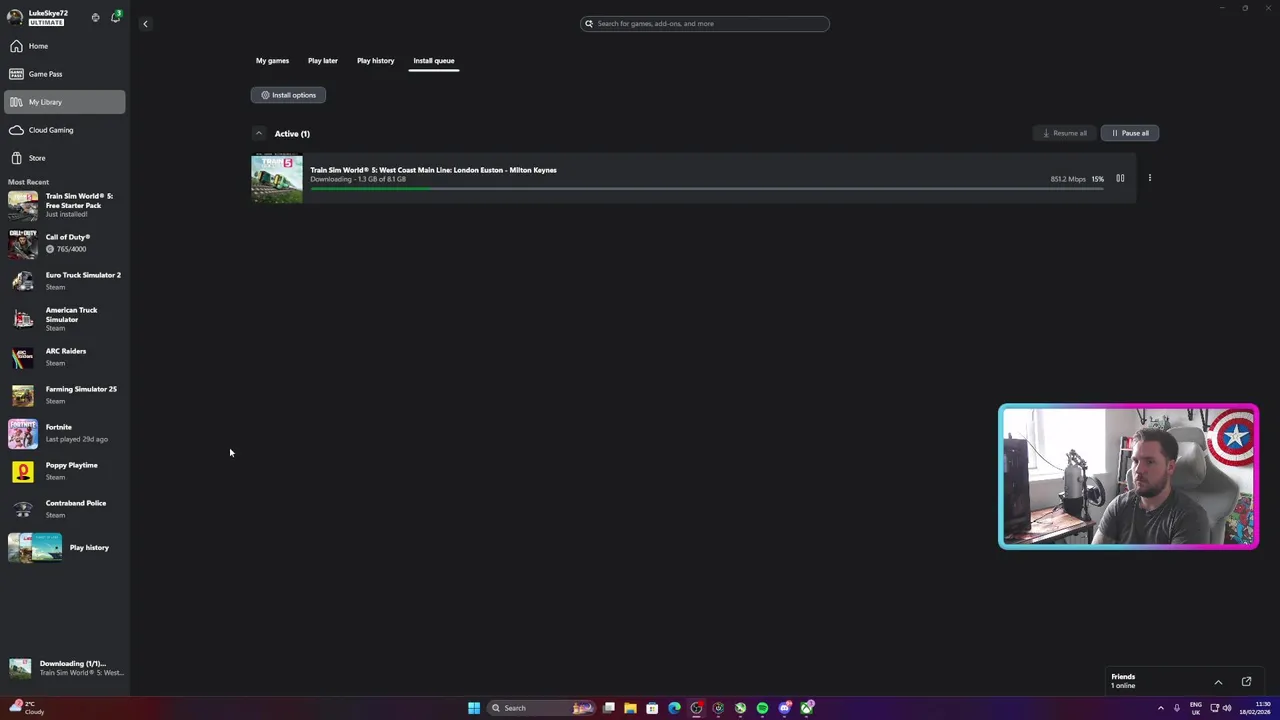Open Home in the sidebar
This screenshot has width=1280, height=720.
(65, 46)
